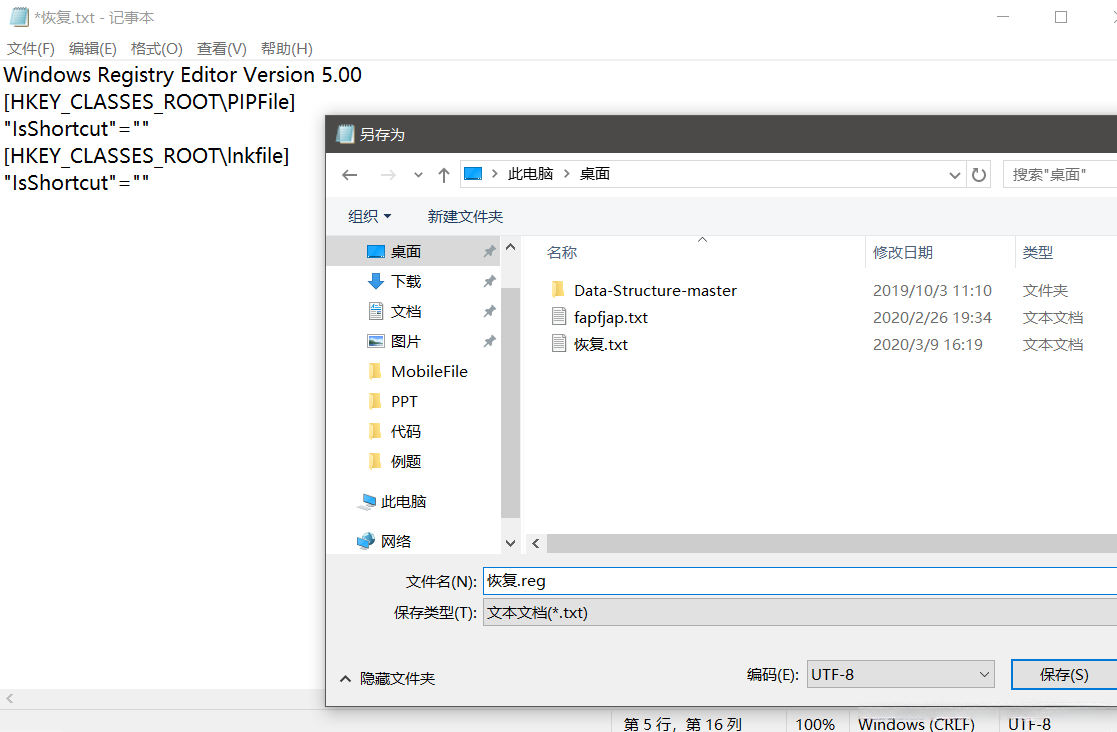
Task: Open Notepad 帮助(H) menu
Action: [x=286, y=48]
